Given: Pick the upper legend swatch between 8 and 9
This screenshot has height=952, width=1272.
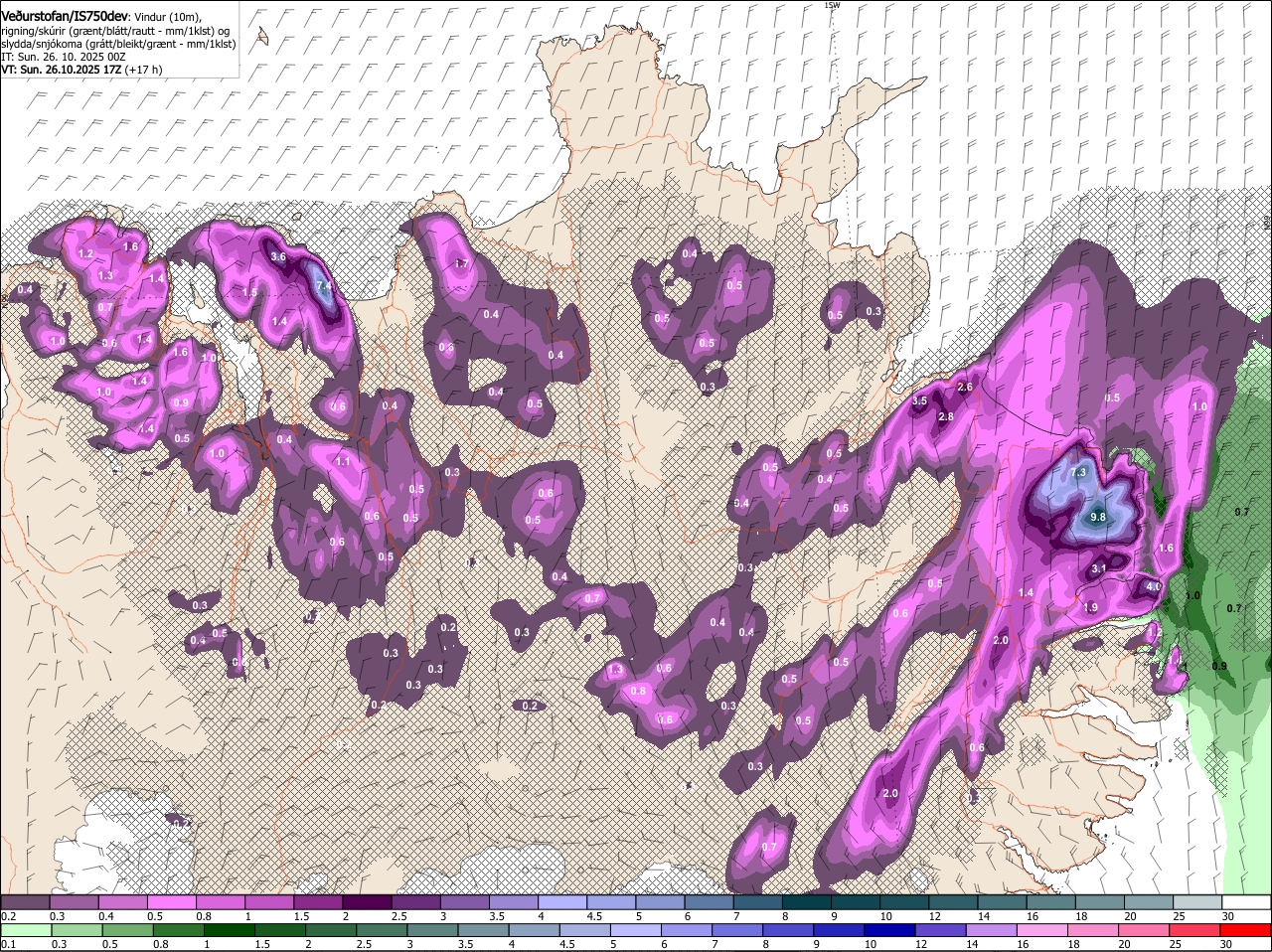Looking at the screenshot, I should click(x=808, y=901).
